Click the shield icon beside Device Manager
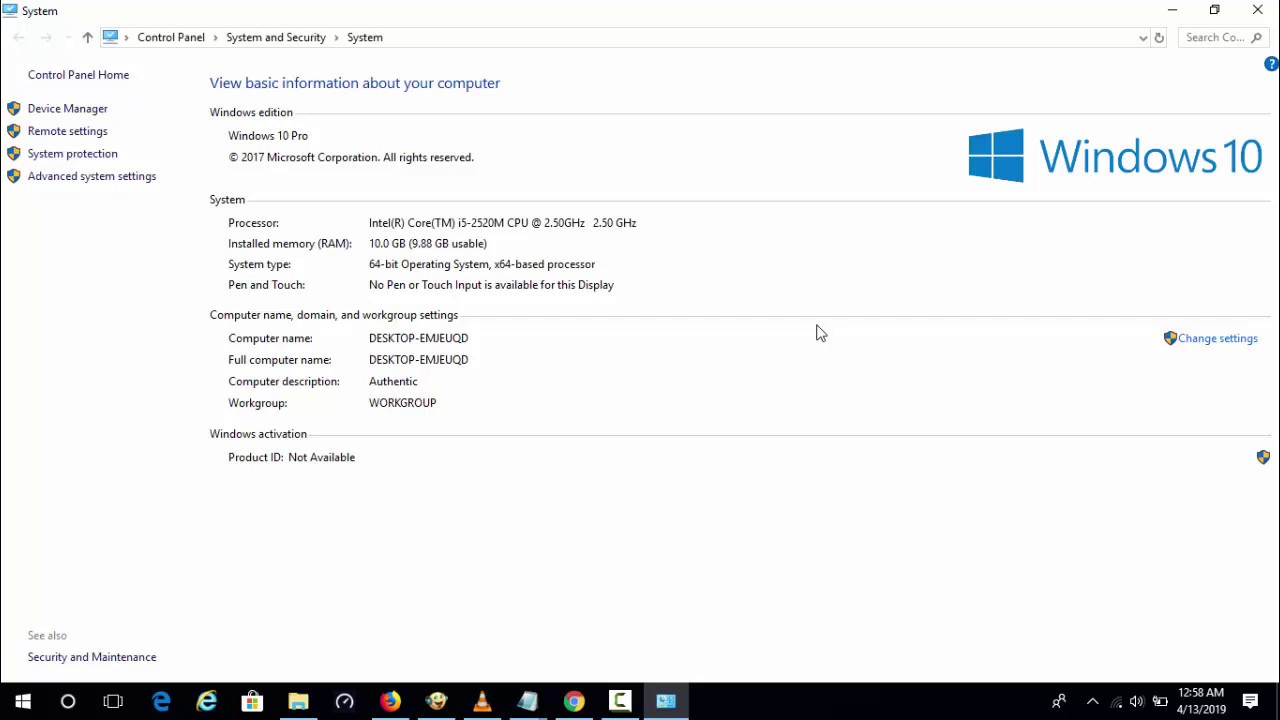Screen dimensions: 1280x720 point(13,108)
